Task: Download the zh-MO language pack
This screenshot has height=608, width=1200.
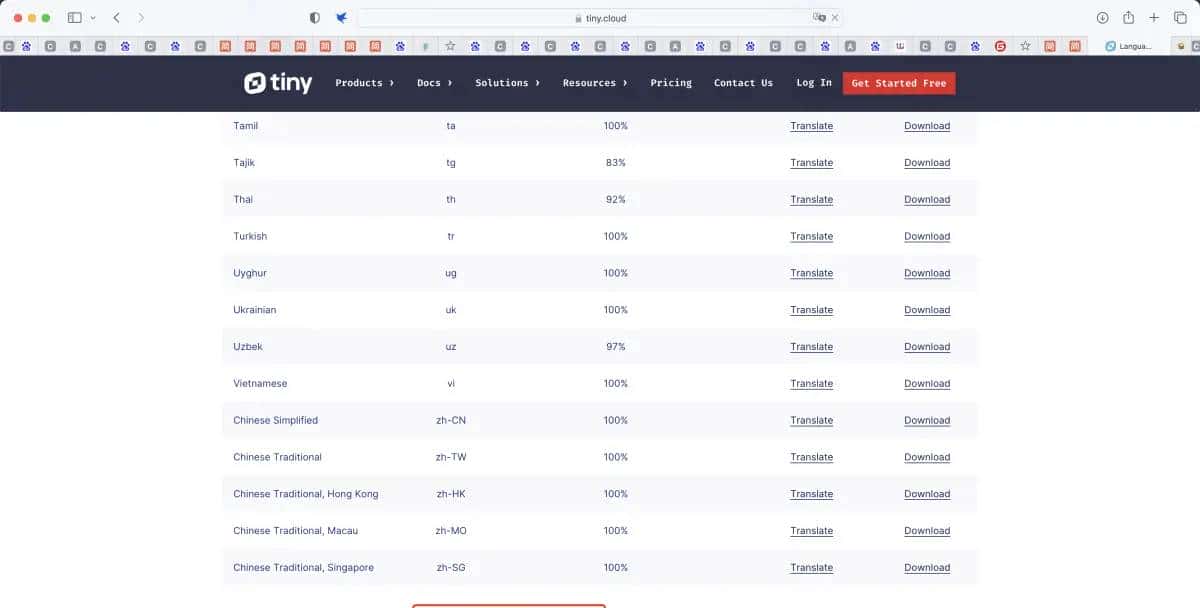Action: pos(927,531)
